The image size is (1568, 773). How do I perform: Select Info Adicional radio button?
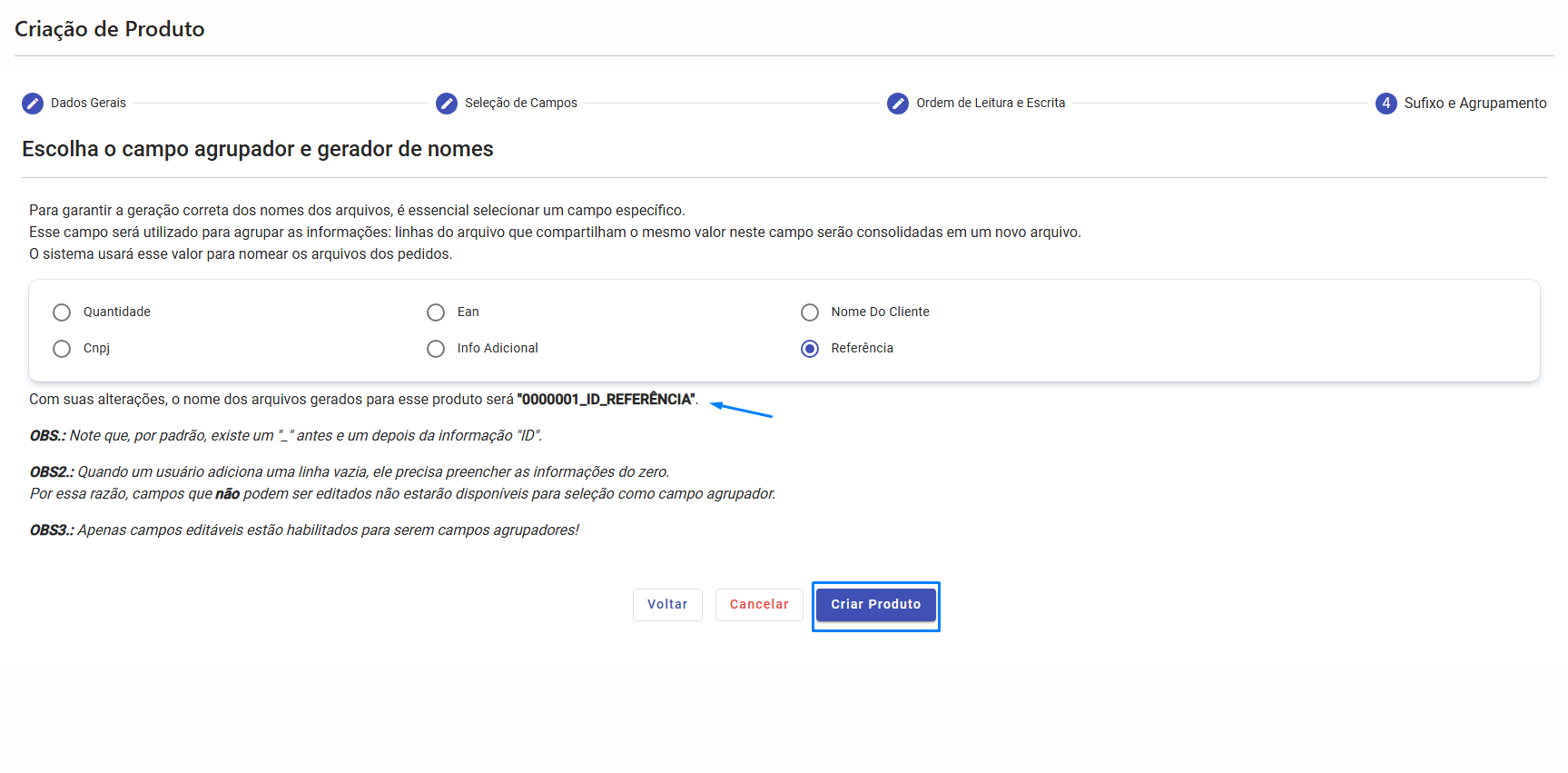coord(436,349)
